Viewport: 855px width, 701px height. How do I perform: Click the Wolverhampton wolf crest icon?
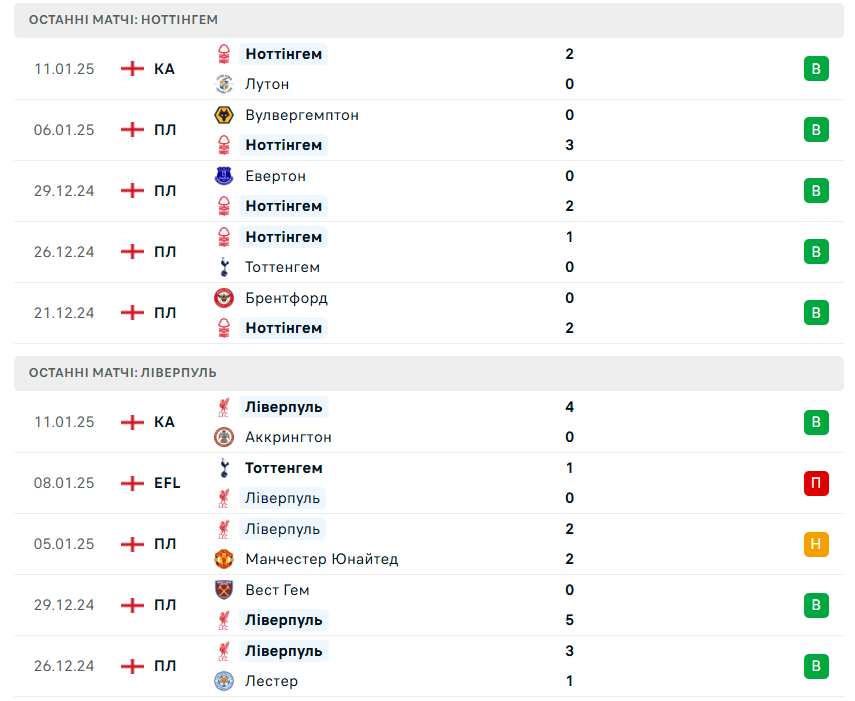tap(224, 115)
